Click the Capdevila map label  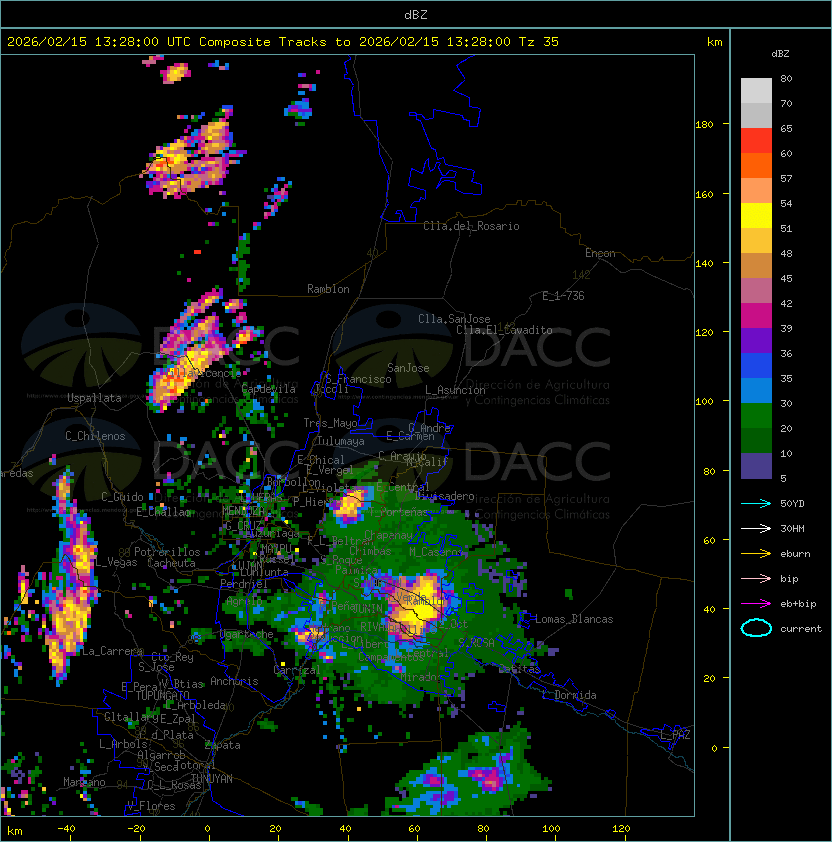click(x=269, y=389)
